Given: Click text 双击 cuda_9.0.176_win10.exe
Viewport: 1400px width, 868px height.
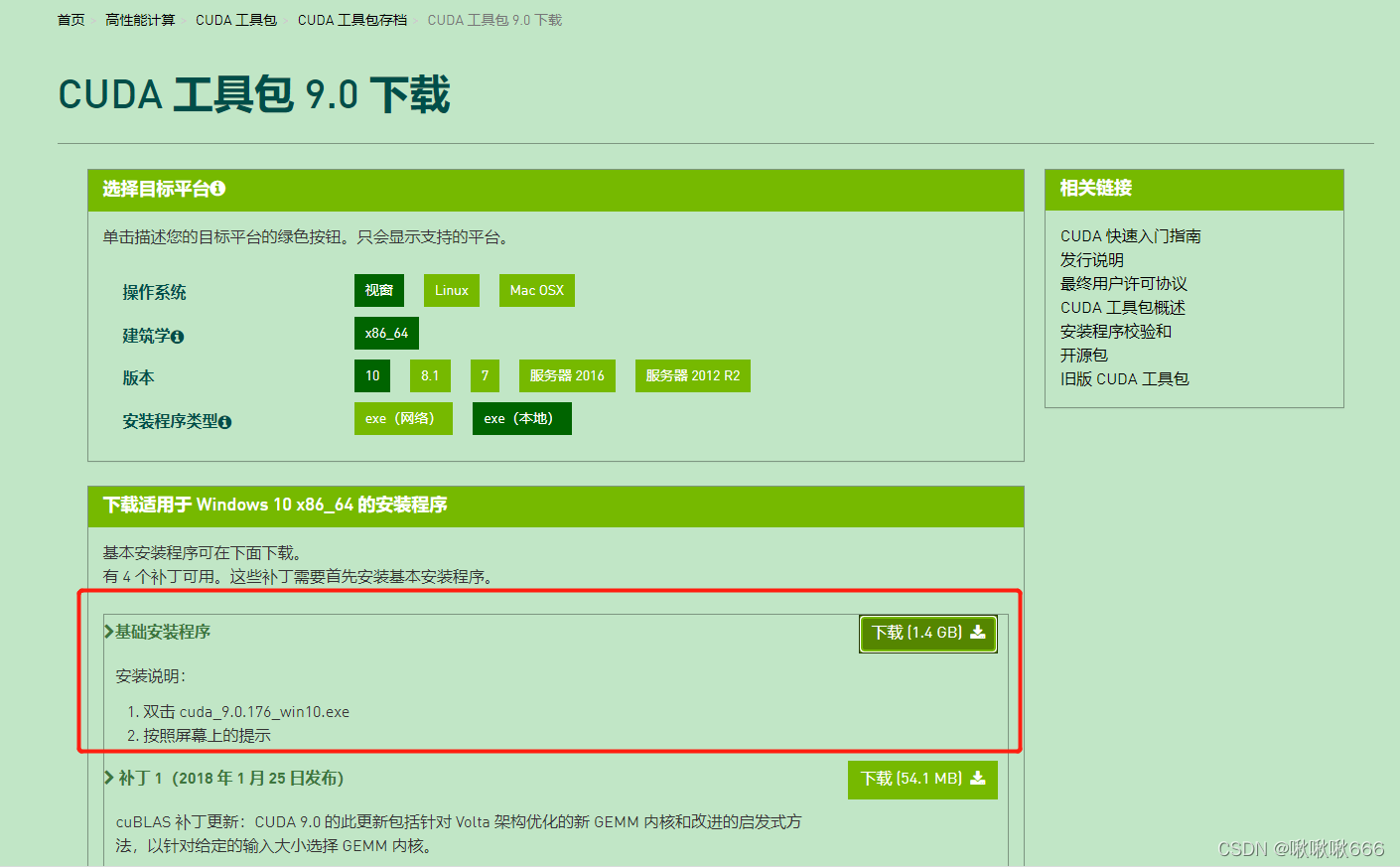Looking at the screenshot, I should click(246, 712).
